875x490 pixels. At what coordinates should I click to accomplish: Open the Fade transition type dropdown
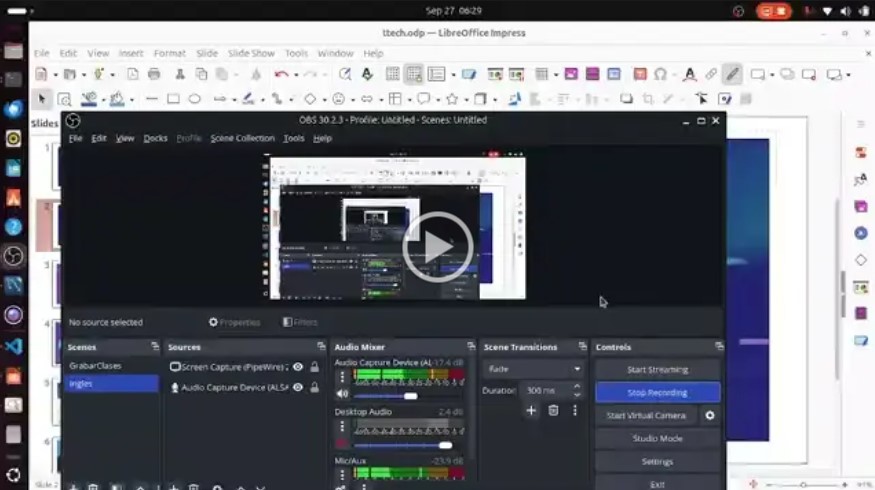click(x=533, y=369)
